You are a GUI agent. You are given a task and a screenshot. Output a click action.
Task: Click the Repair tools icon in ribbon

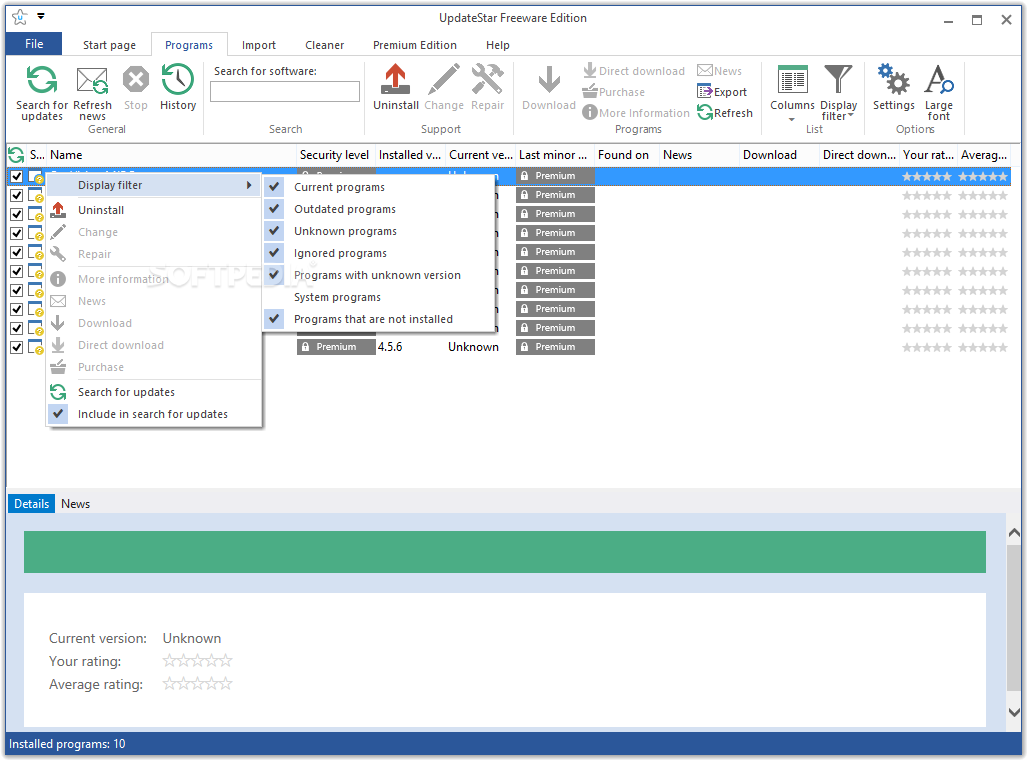pyautogui.click(x=487, y=80)
